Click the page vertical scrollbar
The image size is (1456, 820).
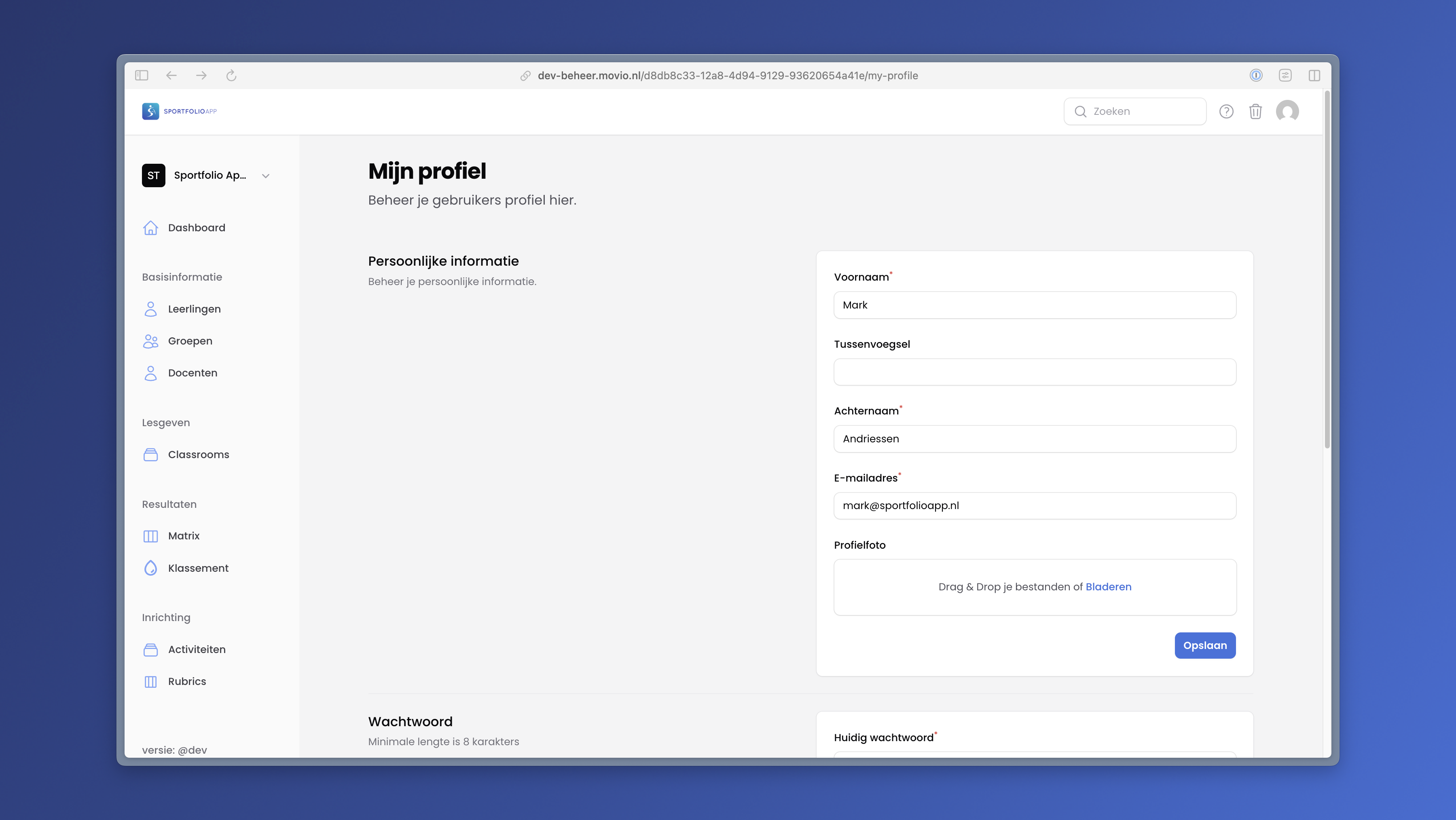pos(1327,270)
